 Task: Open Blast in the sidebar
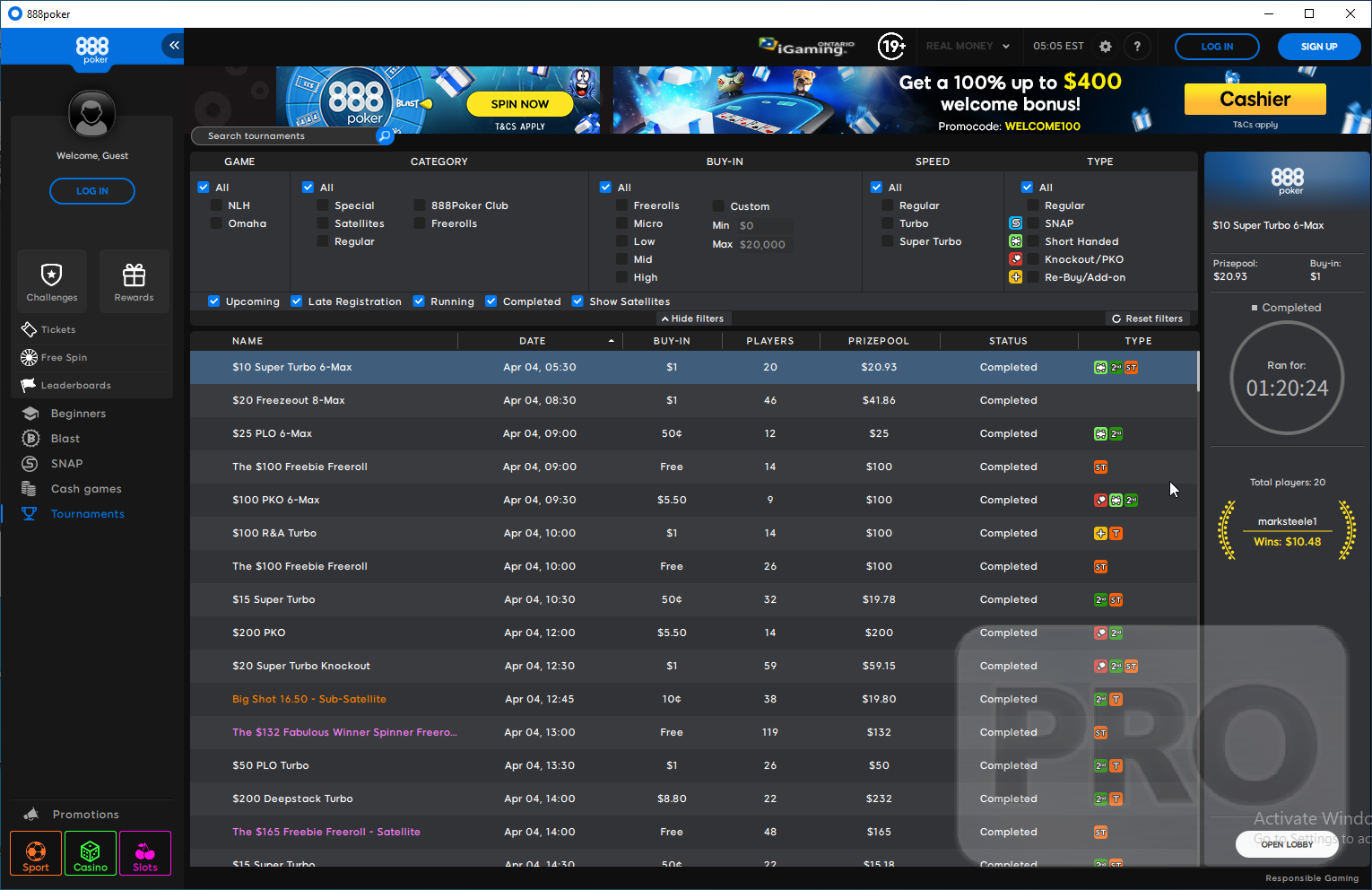click(51, 439)
